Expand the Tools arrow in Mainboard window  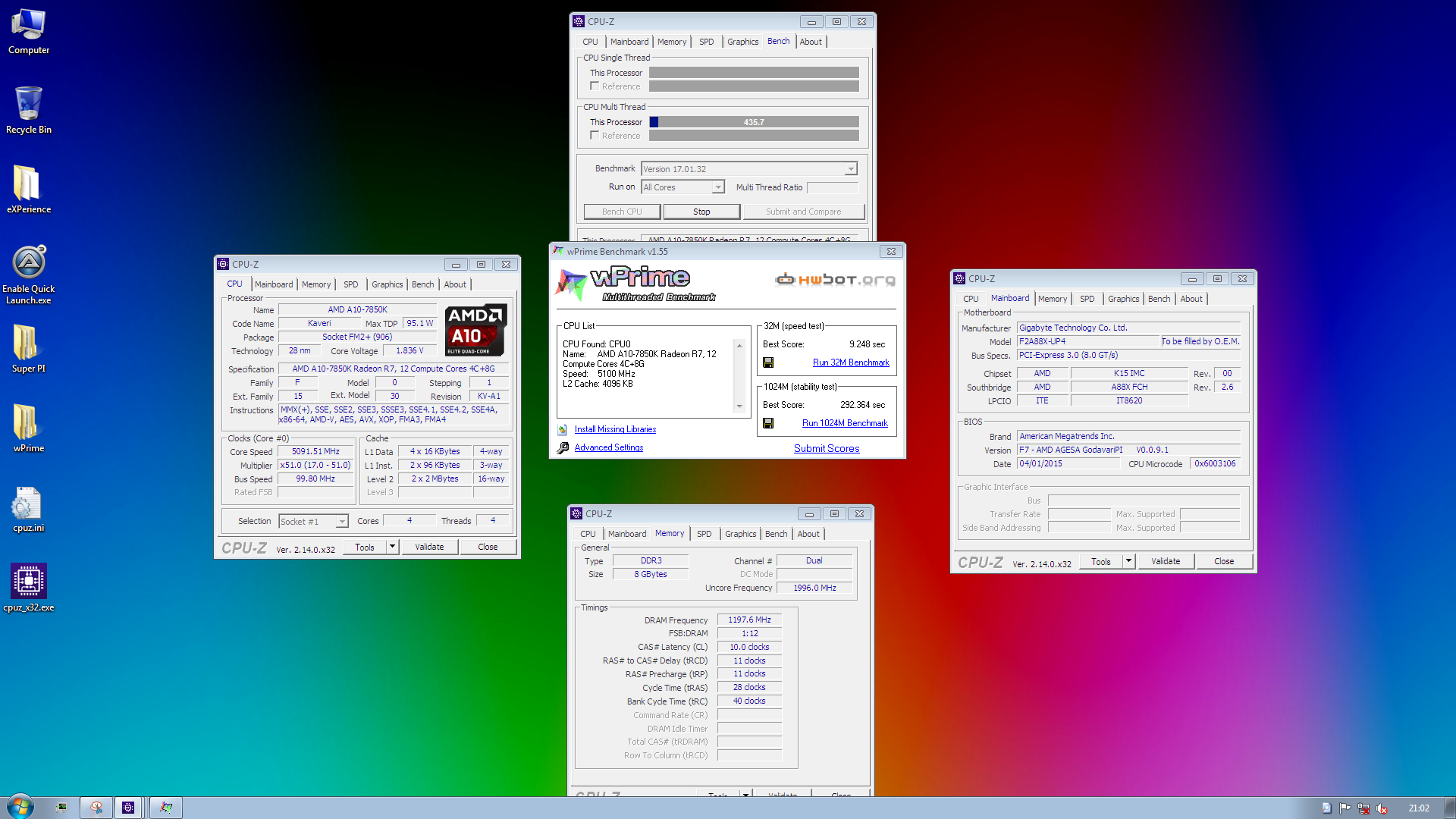click(1128, 561)
